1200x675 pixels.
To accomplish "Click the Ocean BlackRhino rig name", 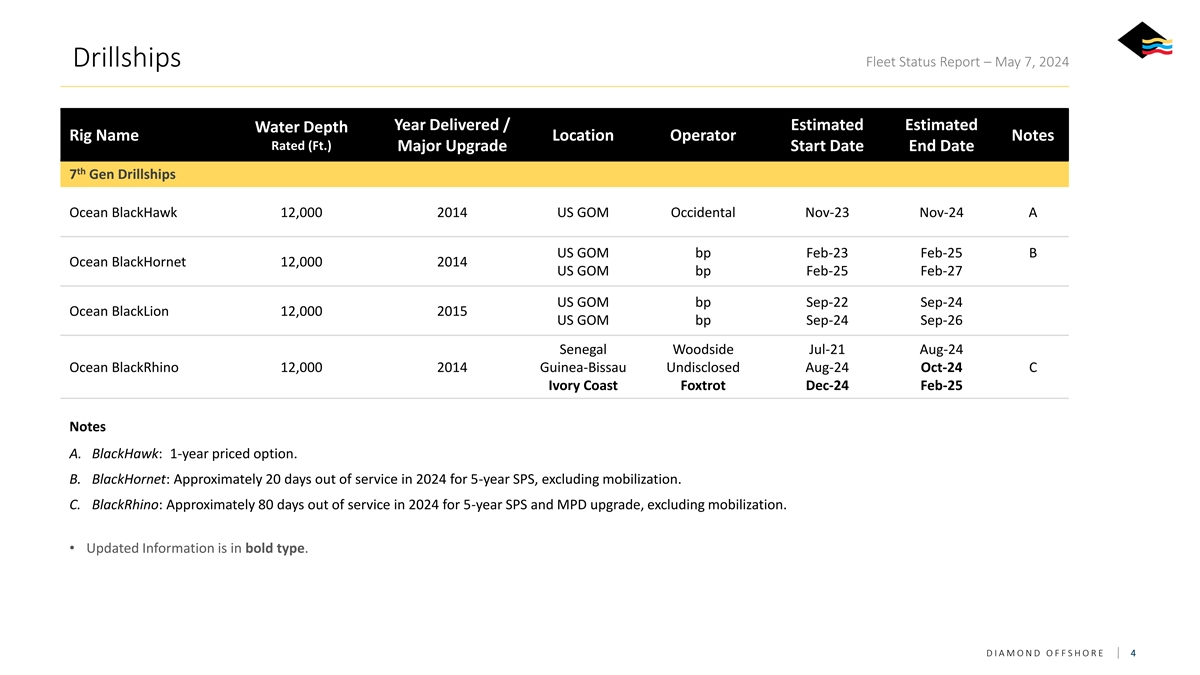I will pos(124,367).
